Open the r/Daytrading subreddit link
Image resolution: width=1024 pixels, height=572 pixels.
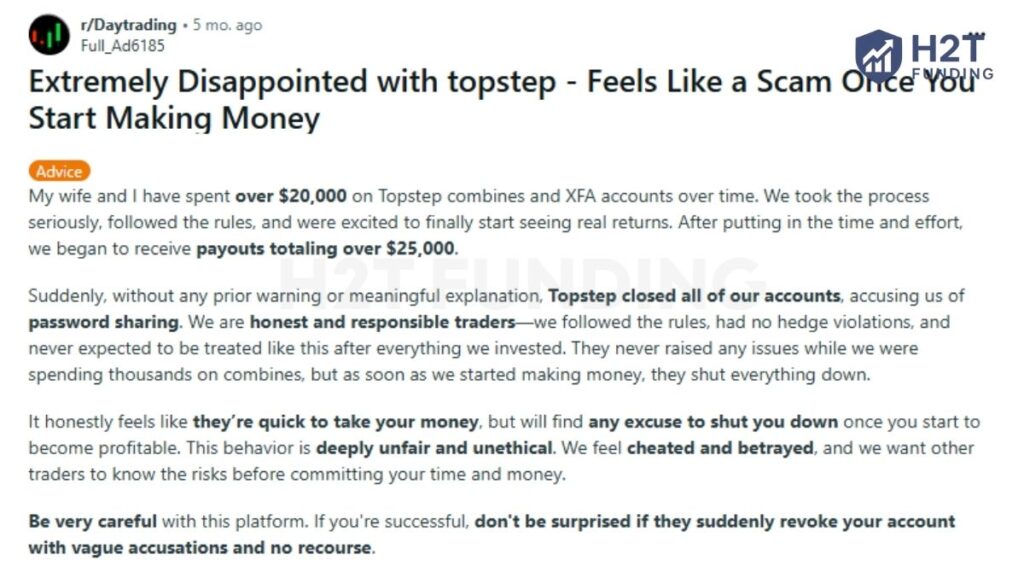(128, 25)
